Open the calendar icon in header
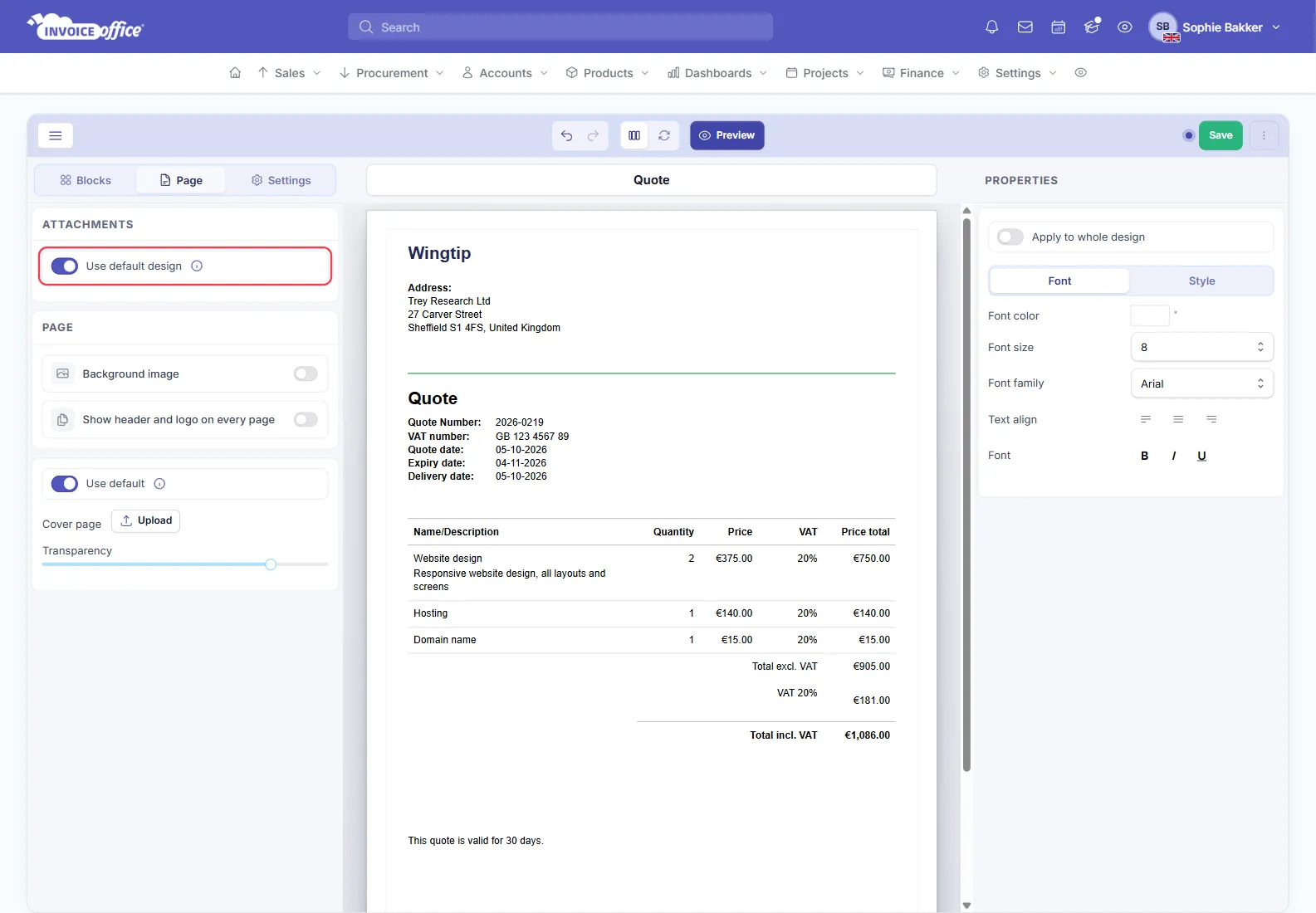The image size is (1316, 913). point(1058,27)
